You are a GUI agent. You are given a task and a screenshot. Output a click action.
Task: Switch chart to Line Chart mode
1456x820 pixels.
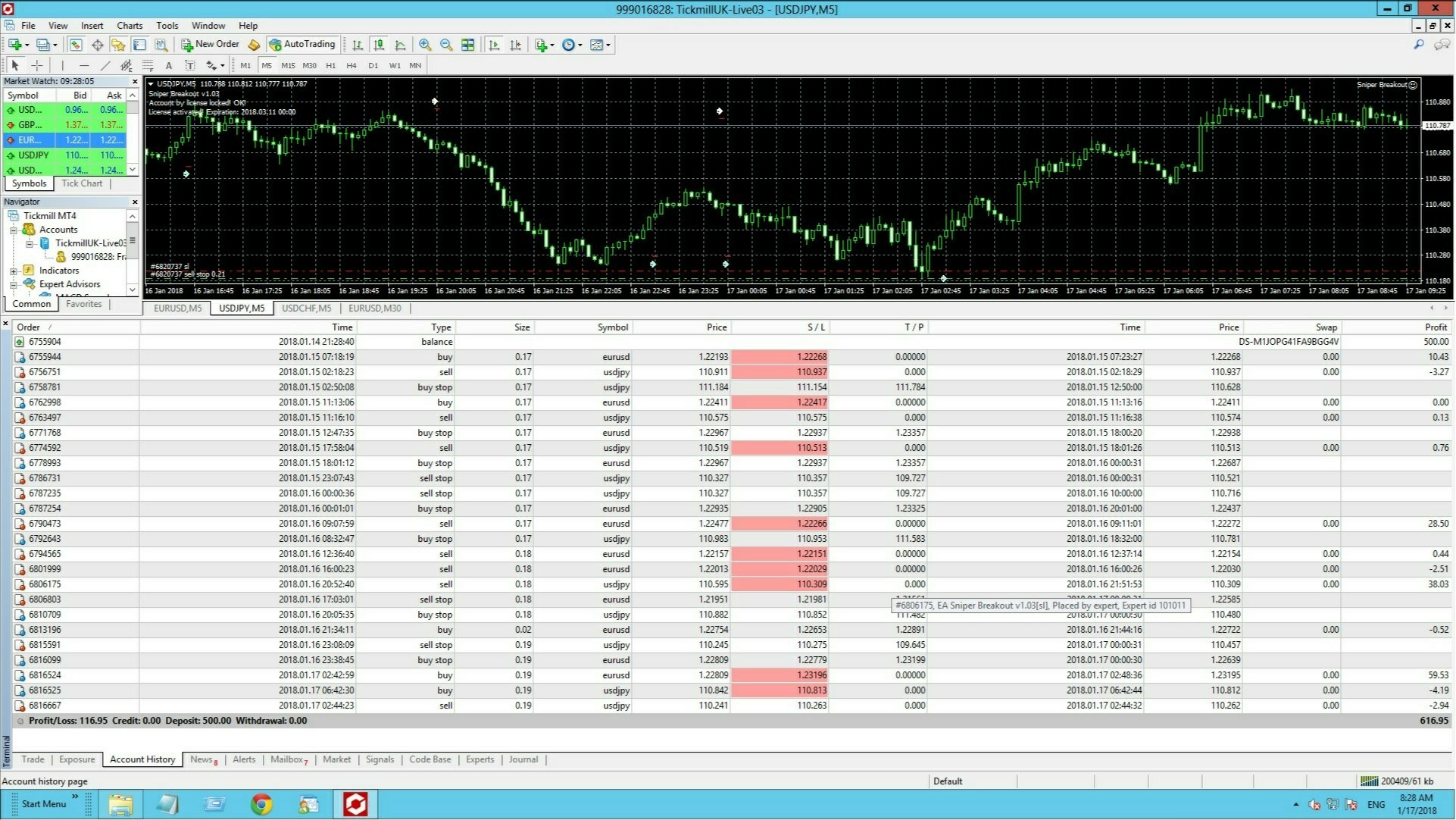pos(400,45)
